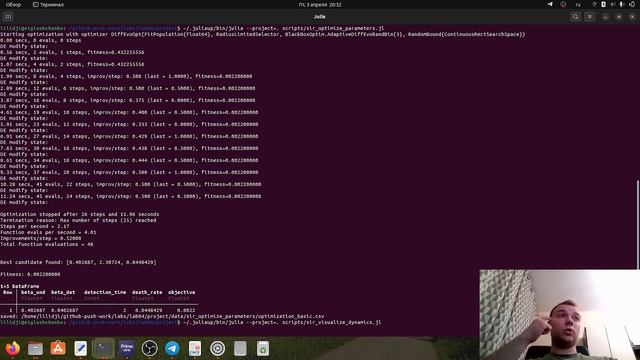Click the microphone icon in system tray

point(622,4)
